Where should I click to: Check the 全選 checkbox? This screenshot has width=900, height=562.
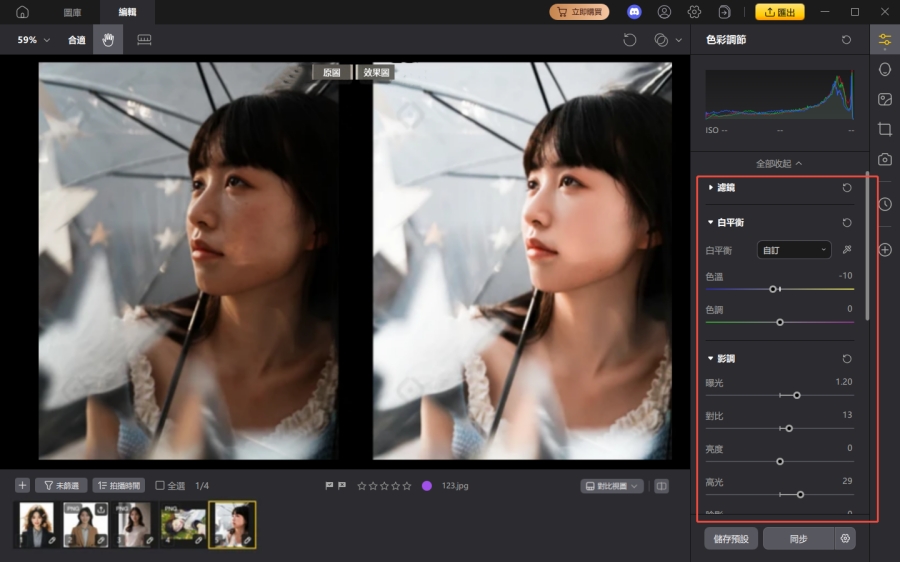160,486
